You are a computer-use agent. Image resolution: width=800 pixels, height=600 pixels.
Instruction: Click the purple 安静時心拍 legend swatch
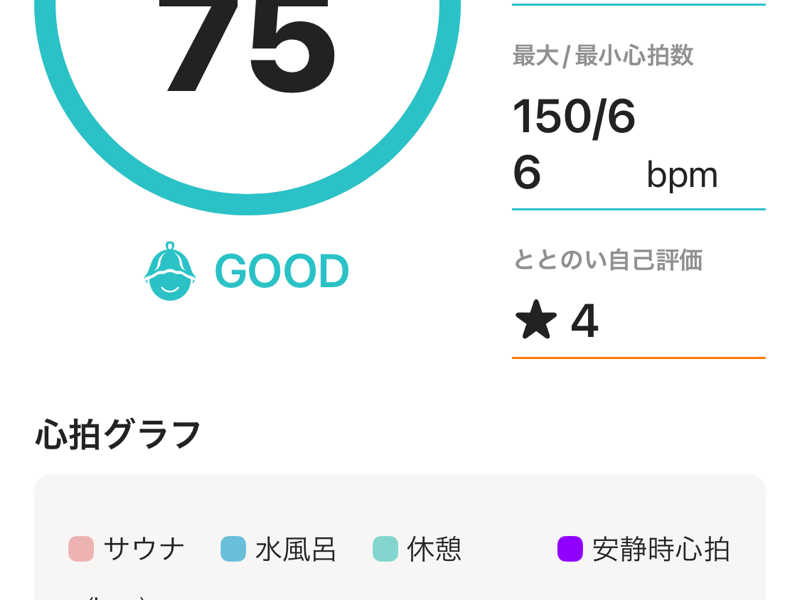click(x=570, y=549)
